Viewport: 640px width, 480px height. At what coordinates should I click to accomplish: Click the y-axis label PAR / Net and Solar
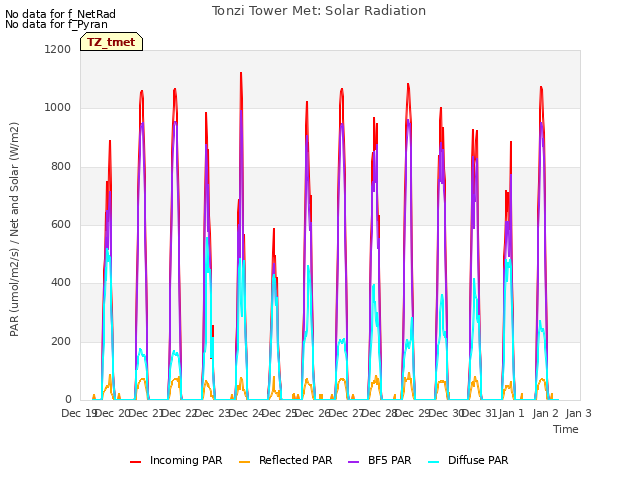pyautogui.click(x=14, y=229)
